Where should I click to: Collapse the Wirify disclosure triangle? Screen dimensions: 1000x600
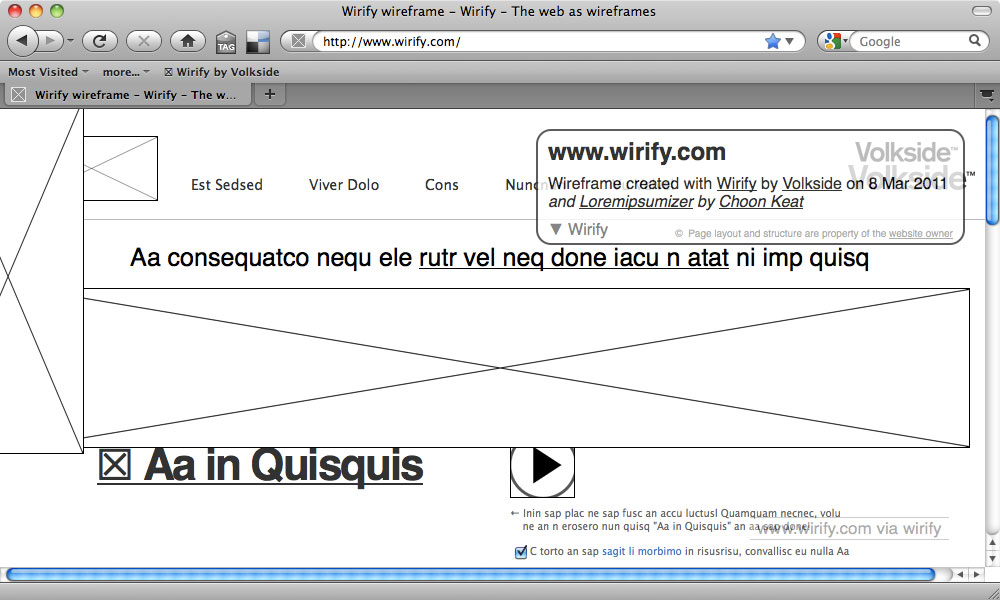pyautogui.click(x=556, y=229)
